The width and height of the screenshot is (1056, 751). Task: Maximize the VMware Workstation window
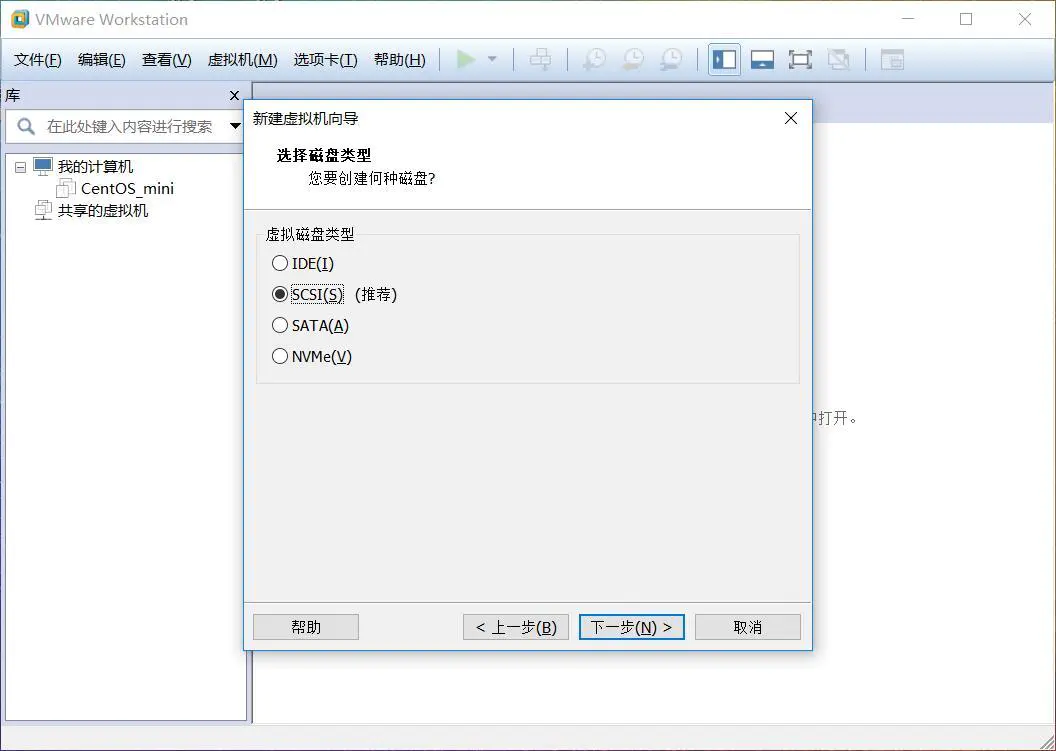coord(966,19)
